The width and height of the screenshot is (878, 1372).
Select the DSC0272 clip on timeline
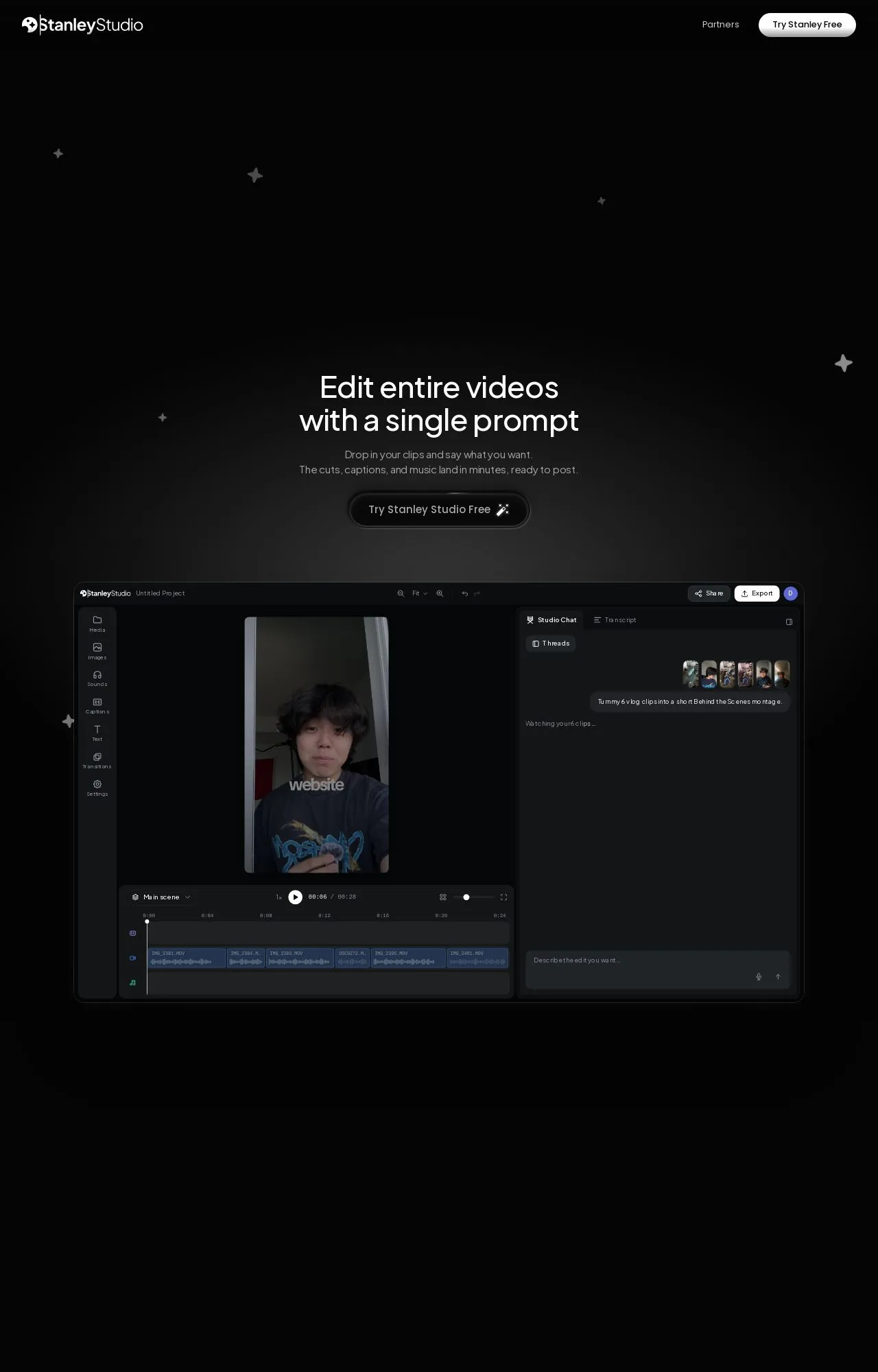353,958
